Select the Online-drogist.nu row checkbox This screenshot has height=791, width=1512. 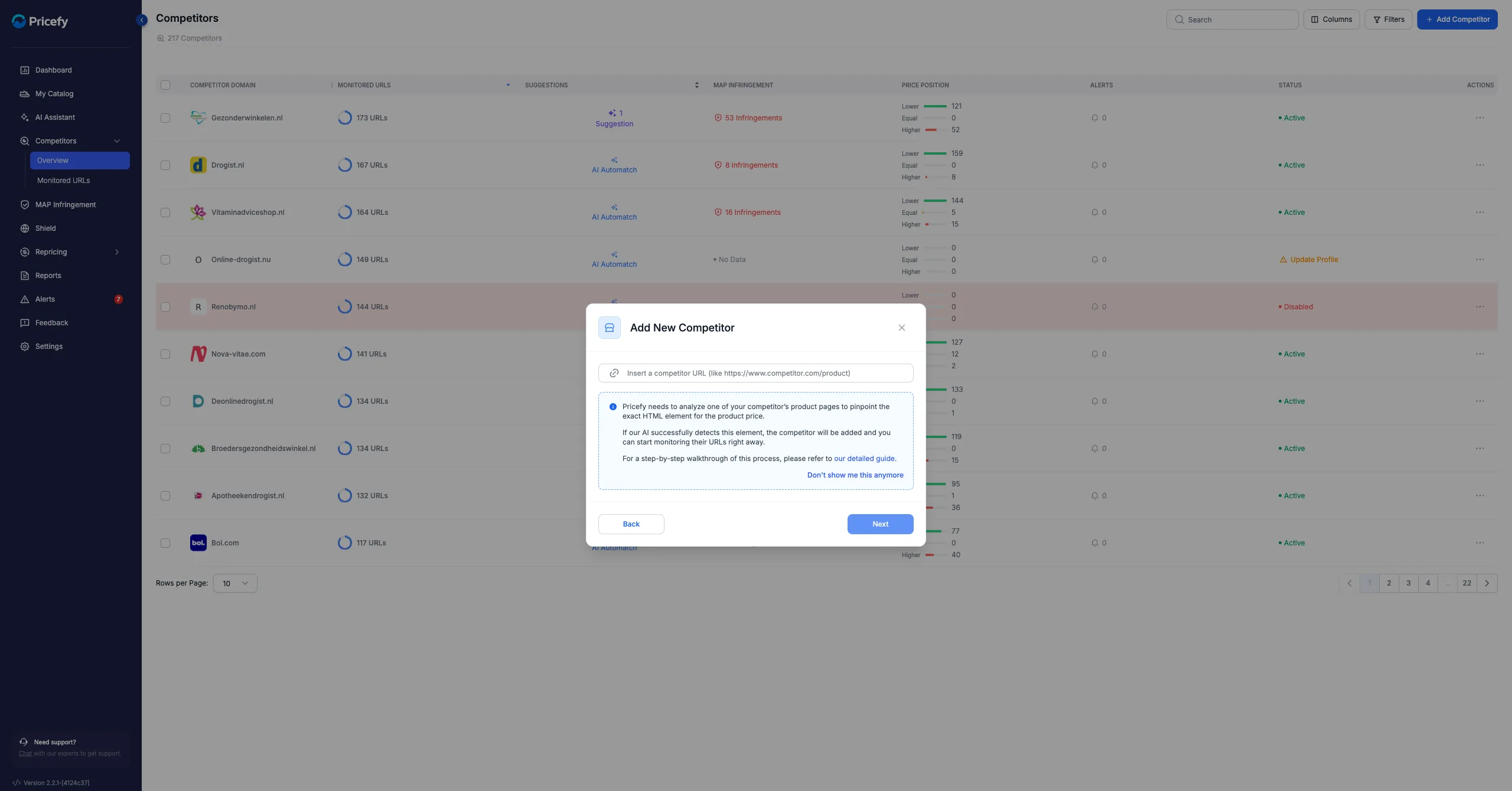pyautogui.click(x=165, y=260)
